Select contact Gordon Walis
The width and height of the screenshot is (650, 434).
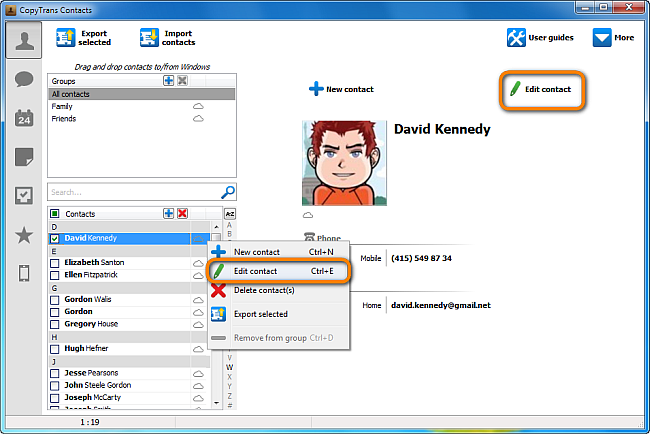point(87,299)
